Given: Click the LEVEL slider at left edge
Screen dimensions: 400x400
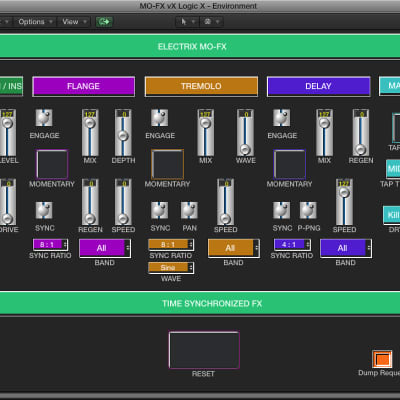Looking at the screenshot, I should pos(8,133).
